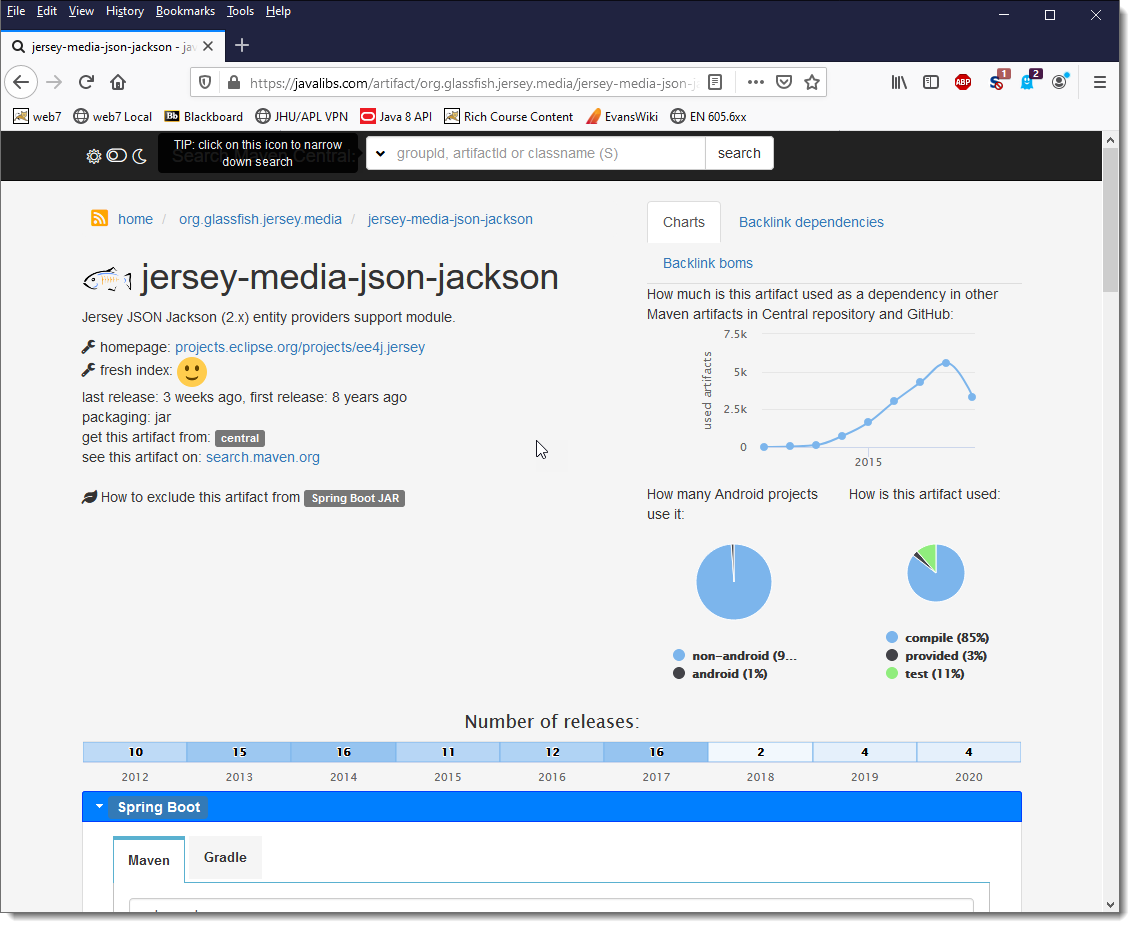The height and width of the screenshot is (928, 1135).
Task: Click the browser Back arrow button
Action: coord(21,83)
